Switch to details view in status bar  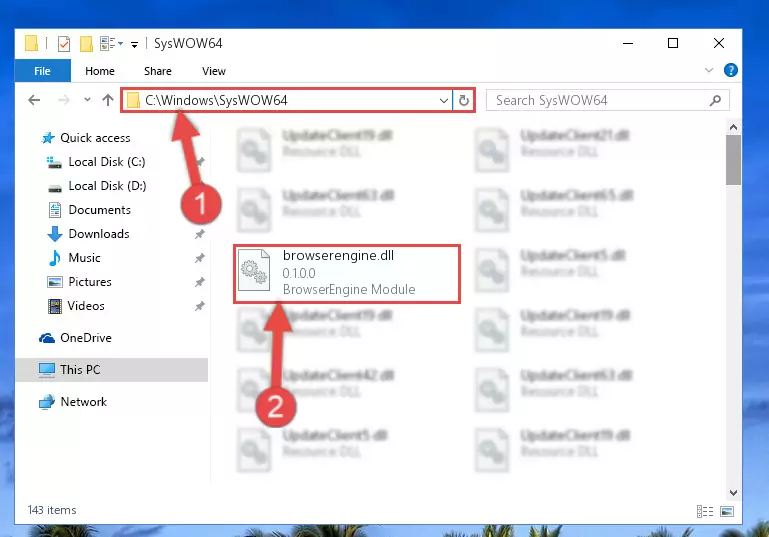(x=705, y=511)
